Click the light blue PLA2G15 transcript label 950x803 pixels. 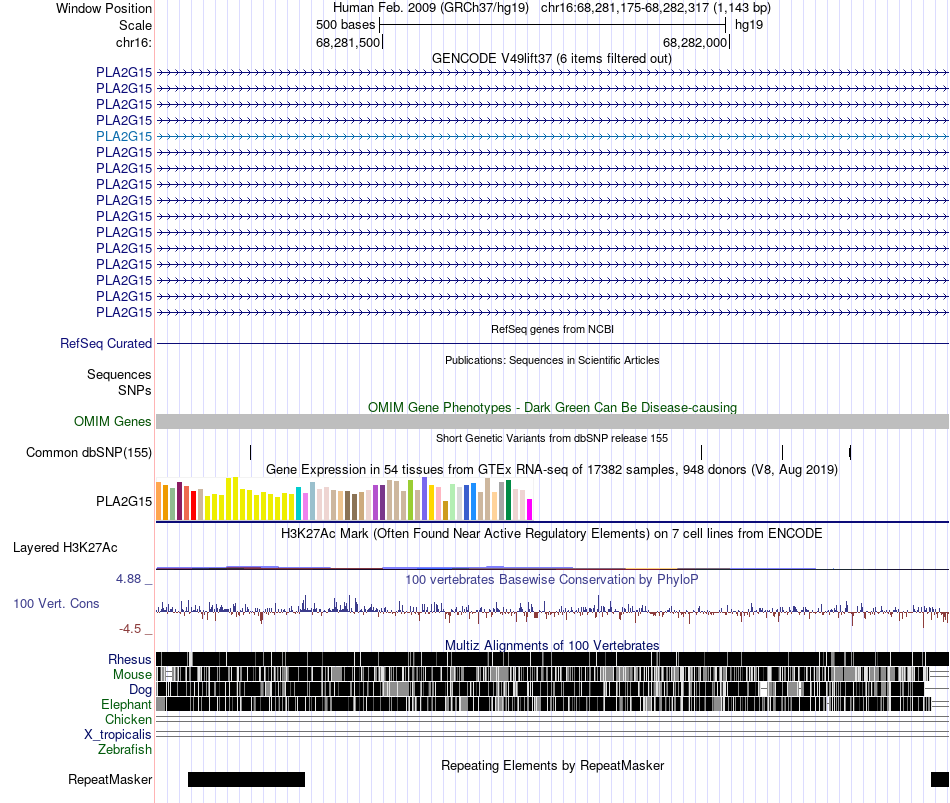[x=124, y=136]
